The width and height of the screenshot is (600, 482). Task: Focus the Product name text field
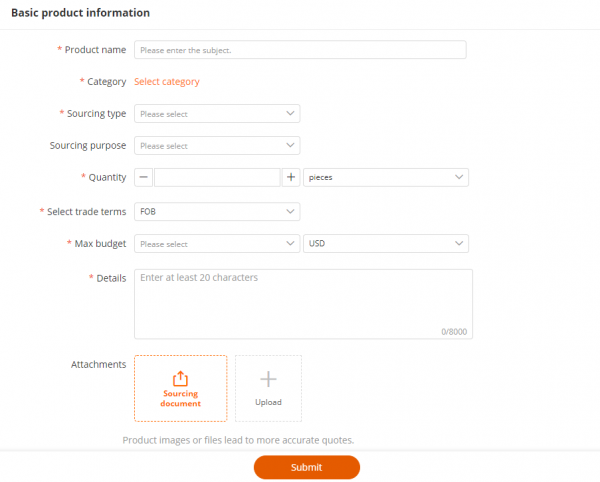click(x=300, y=50)
